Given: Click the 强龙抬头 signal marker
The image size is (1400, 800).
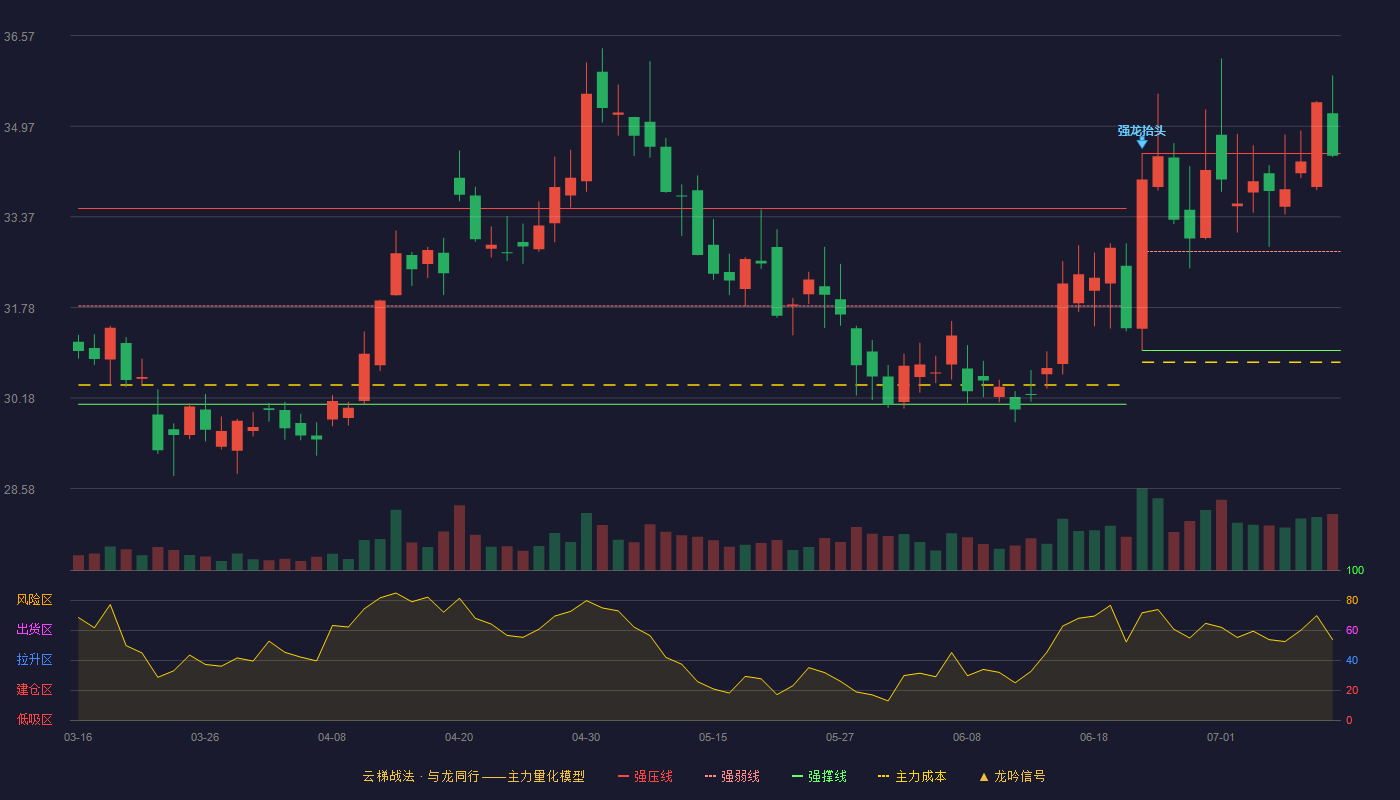Looking at the screenshot, I should tap(1142, 135).
